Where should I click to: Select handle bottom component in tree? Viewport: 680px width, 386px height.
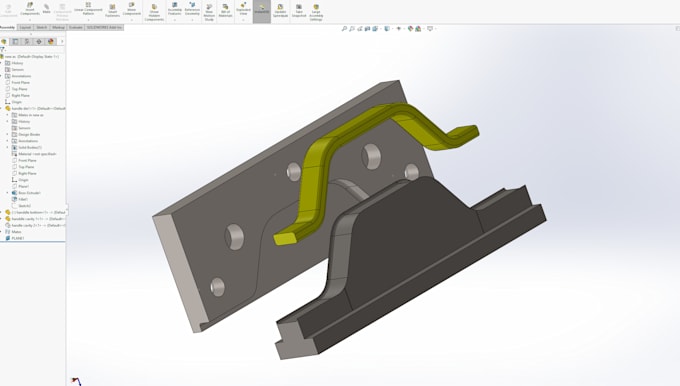(x=36, y=213)
